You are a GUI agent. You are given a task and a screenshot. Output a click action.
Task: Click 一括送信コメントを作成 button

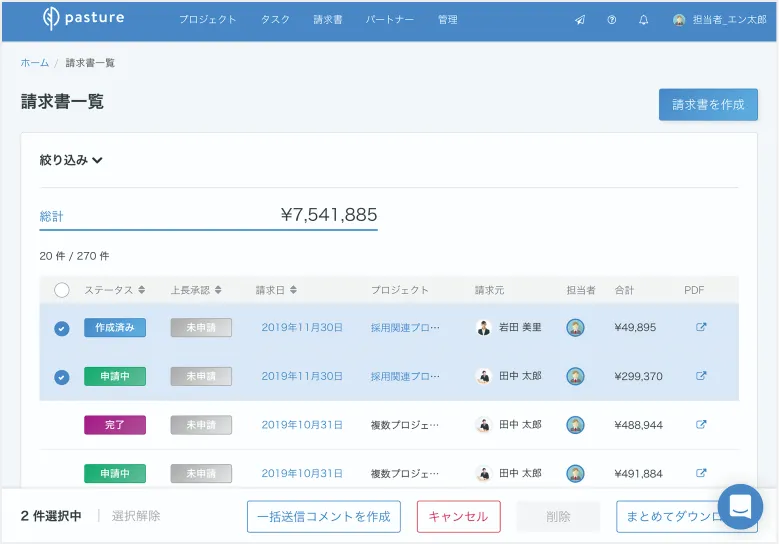click(323, 517)
